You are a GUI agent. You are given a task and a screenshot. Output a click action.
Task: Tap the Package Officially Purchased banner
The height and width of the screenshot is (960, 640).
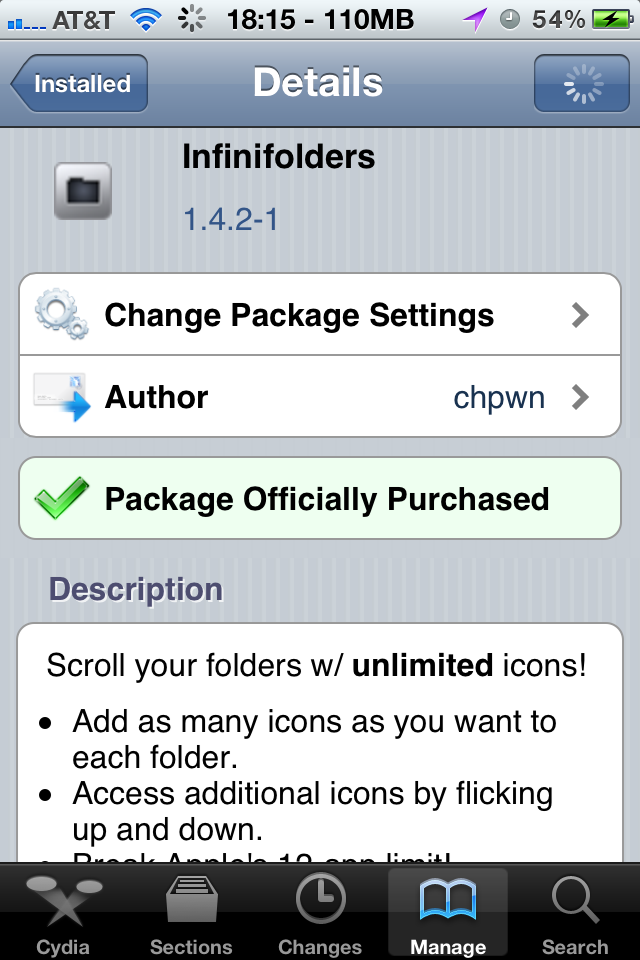click(x=320, y=498)
